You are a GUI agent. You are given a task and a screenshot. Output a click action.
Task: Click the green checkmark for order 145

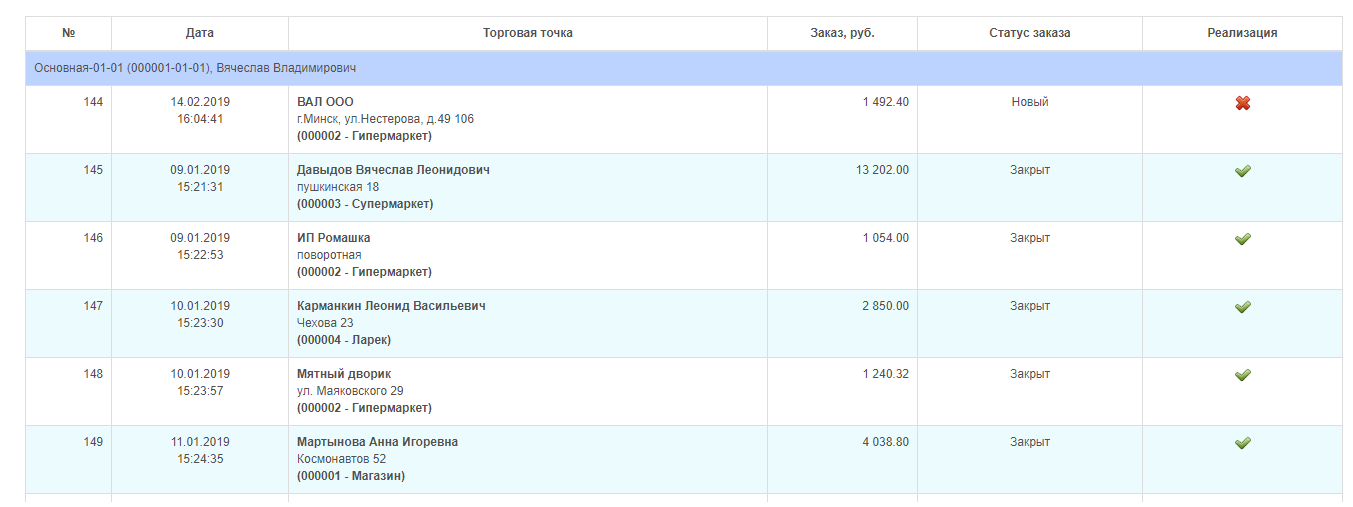pyautogui.click(x=1242, y=171)
